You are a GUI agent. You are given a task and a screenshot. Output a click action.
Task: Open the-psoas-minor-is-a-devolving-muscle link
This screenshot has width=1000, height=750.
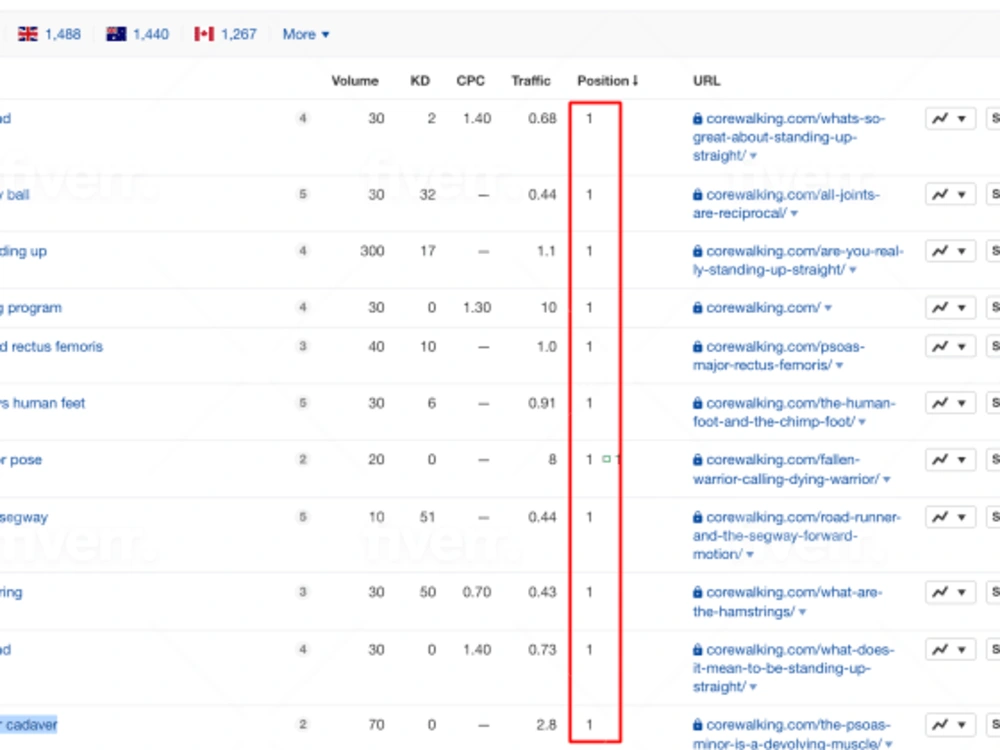[791, 734]
